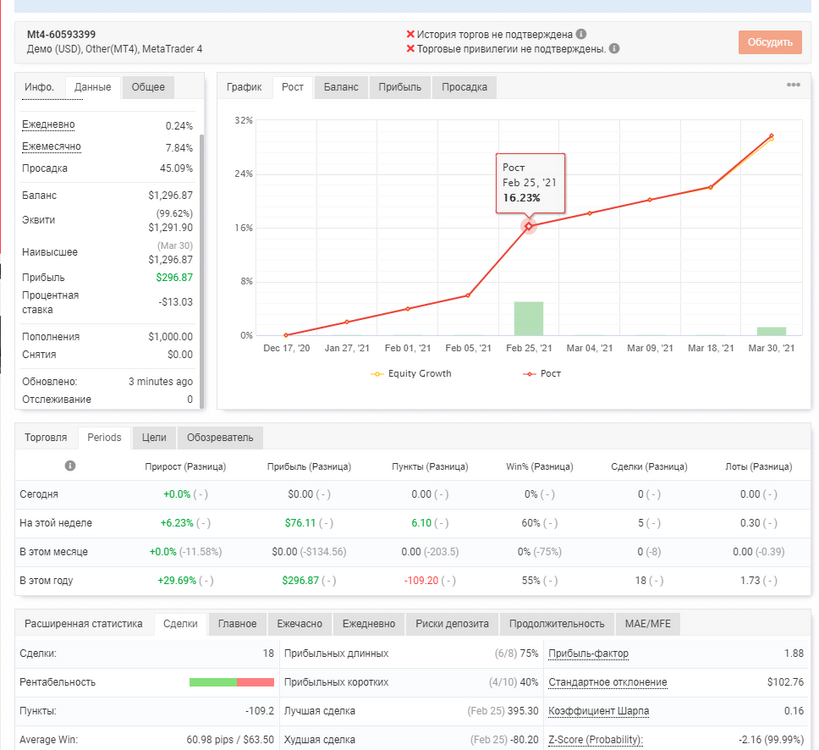The width and height of the screenshot is (819, 750).
Task: Open the Торговля tab
Action: coord(46,438)
